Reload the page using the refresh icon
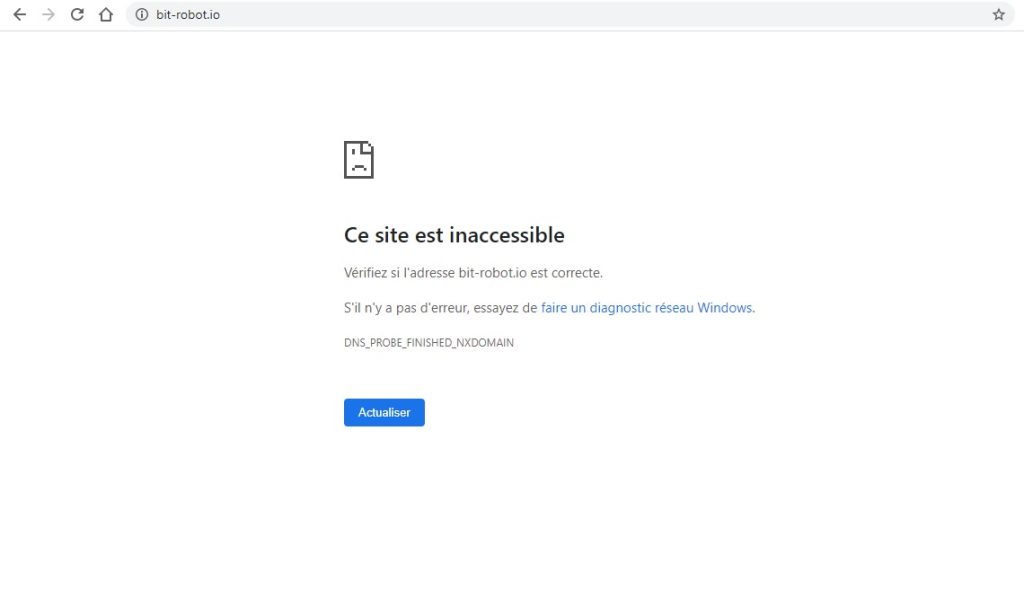Image resolution: width=1024 pixels, height=615 pixels. [76, 15]
